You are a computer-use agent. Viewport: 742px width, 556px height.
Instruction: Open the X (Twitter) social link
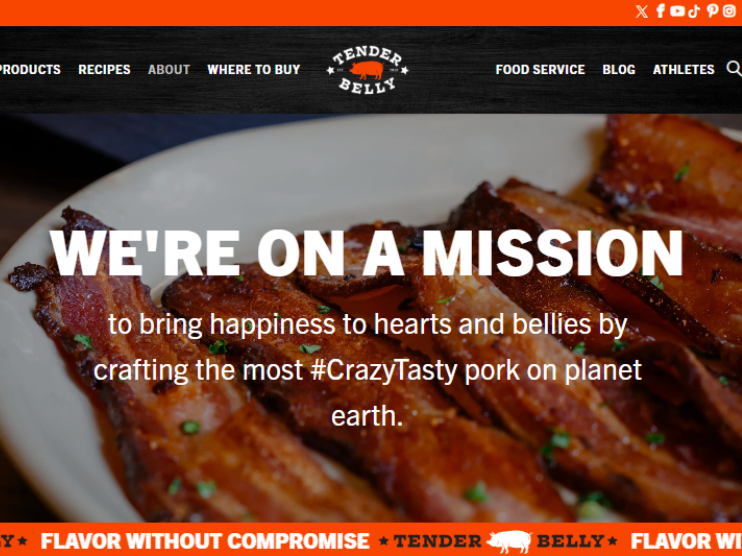[x=642, y=11]
